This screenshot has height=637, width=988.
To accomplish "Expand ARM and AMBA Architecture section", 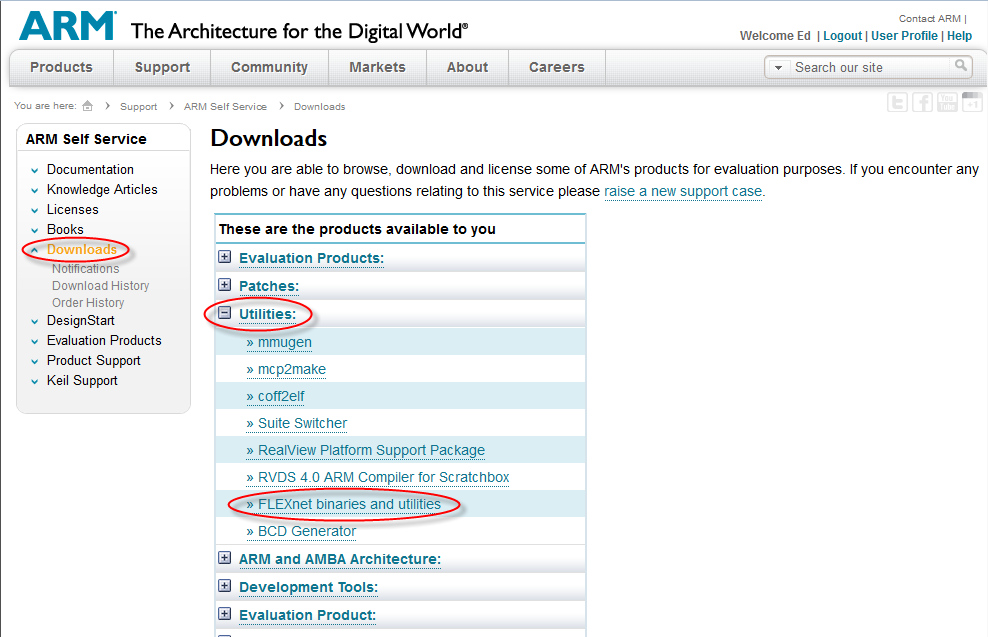I will click(225, 558).
